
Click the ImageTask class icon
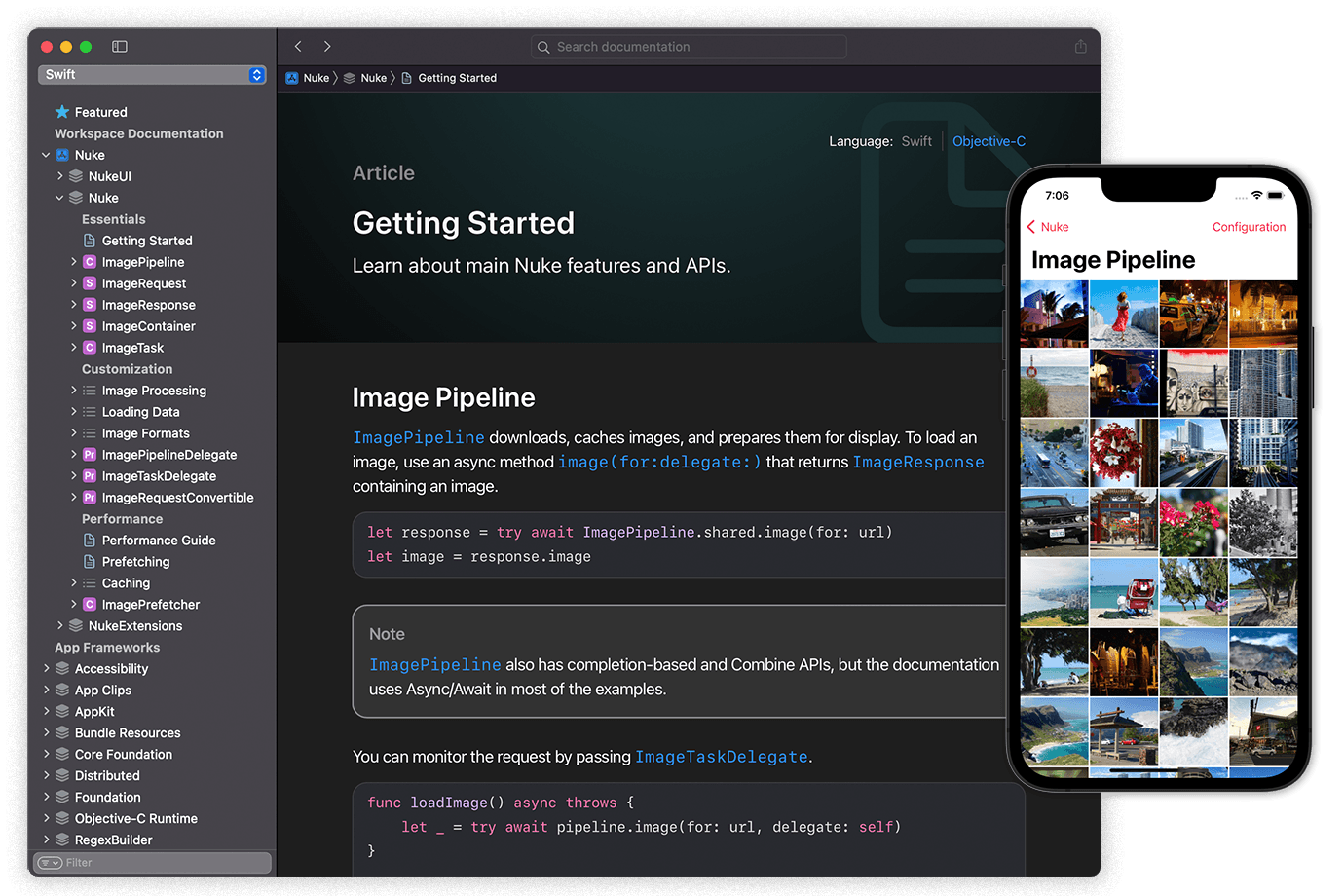pos(90,348)
